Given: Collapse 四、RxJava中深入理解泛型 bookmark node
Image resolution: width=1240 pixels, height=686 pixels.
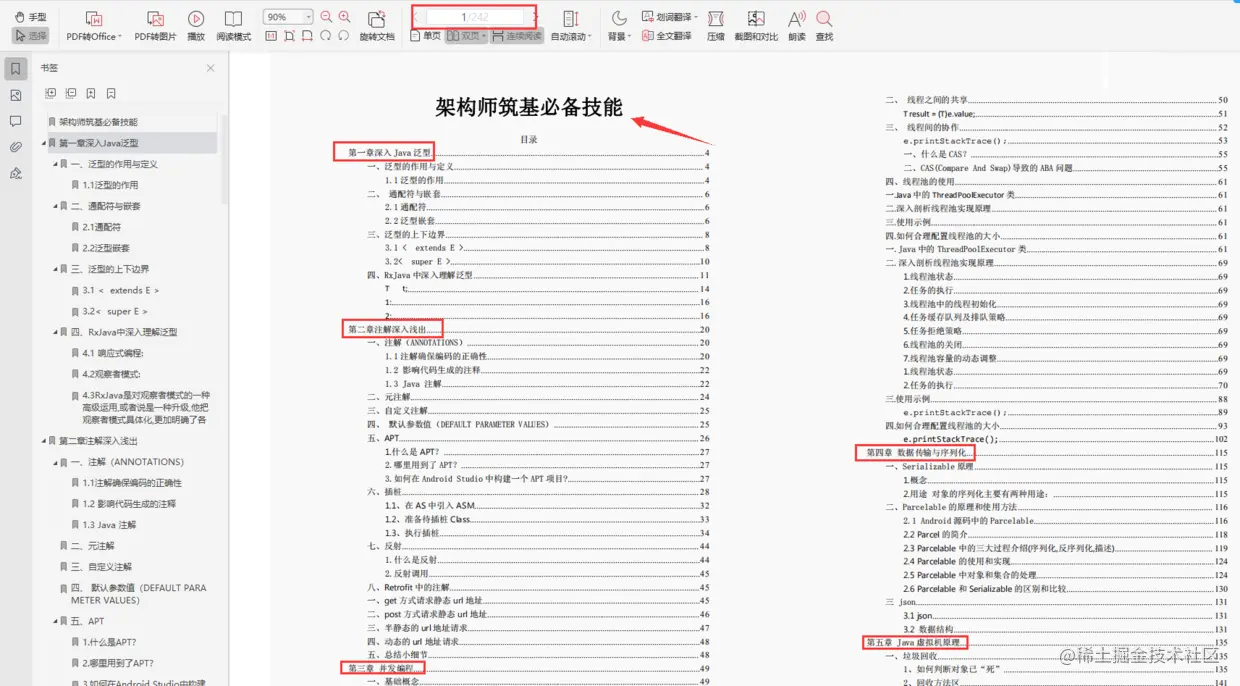Looking at the screenshot, I should click(x=56, y=332).
